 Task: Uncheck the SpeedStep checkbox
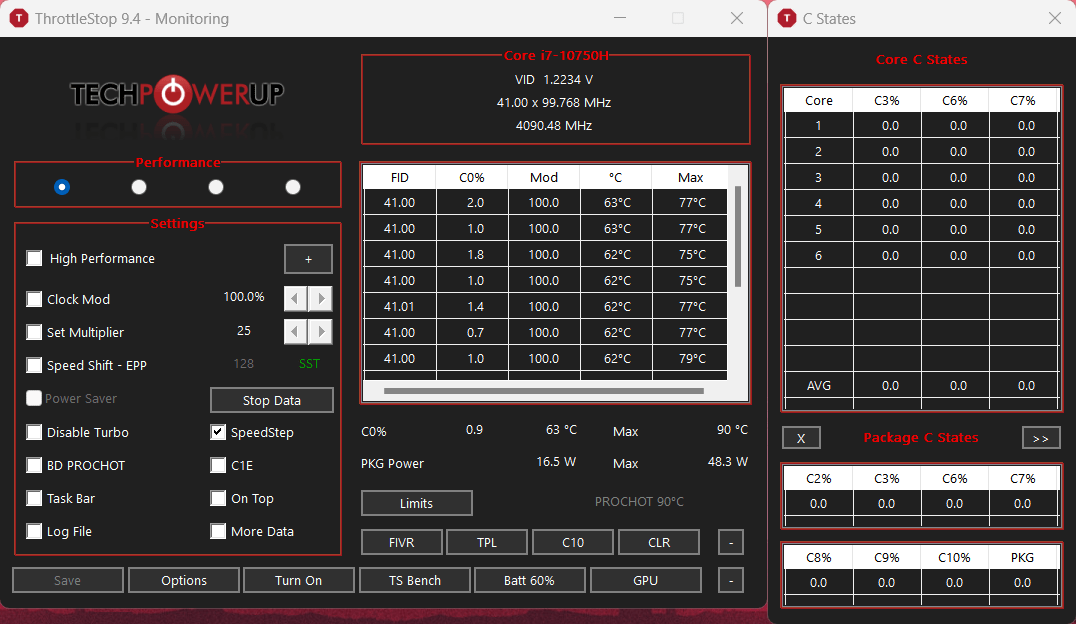pyautogui.click(x=218, y=432)
